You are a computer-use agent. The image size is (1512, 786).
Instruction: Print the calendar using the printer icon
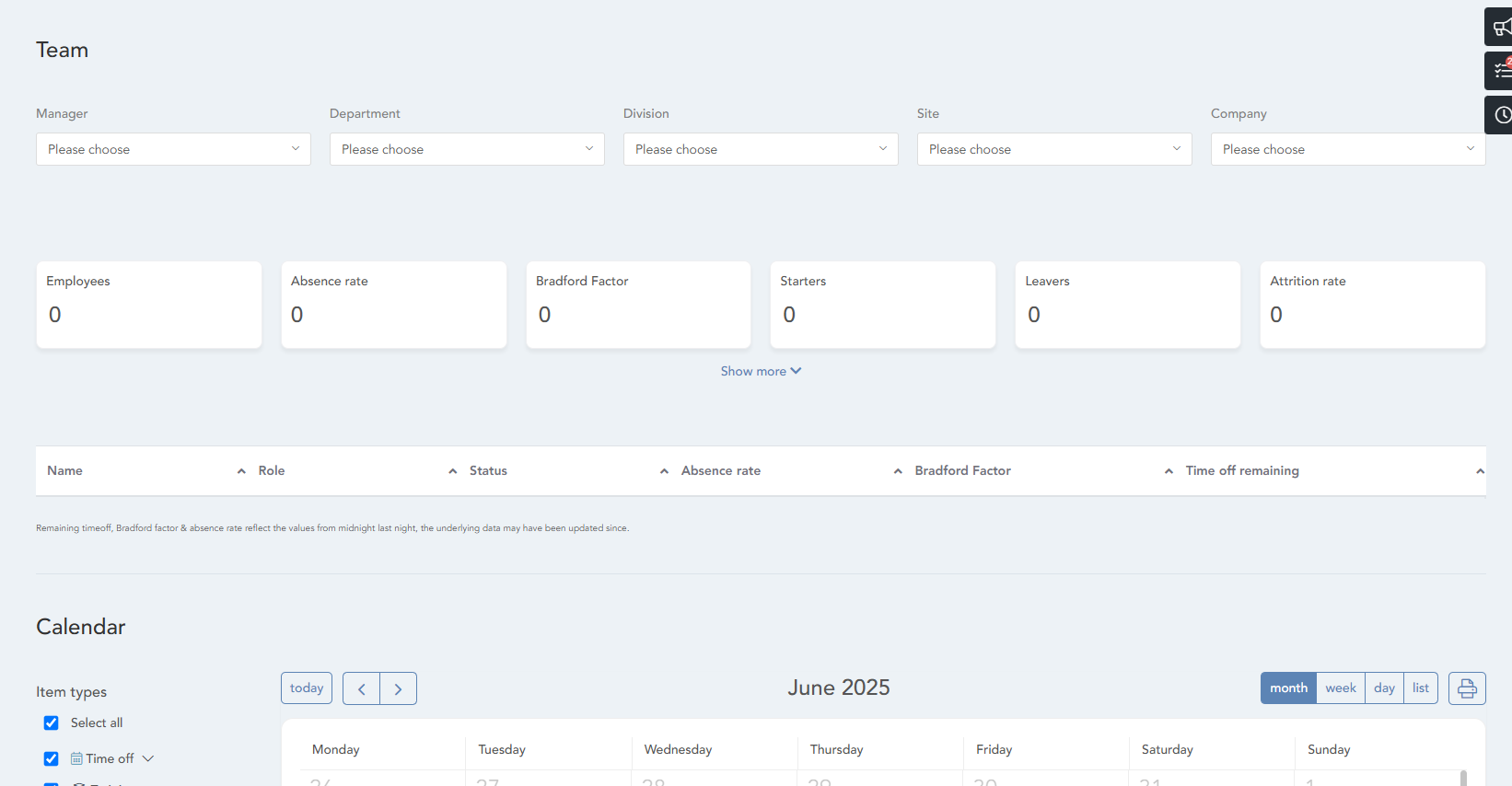(1466, 688)
